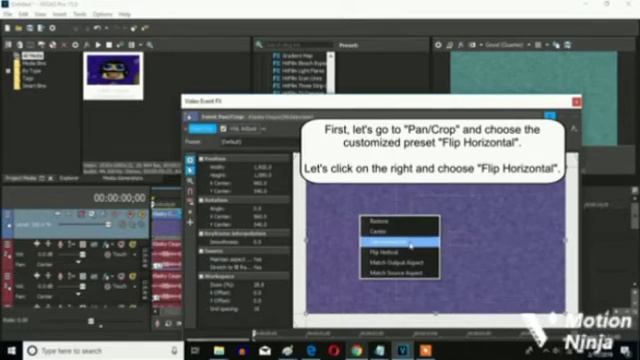Image resolution: width=640 pixels, height=360 pixels.
Task: Create a new project from main toolbar
Action: 7,28
